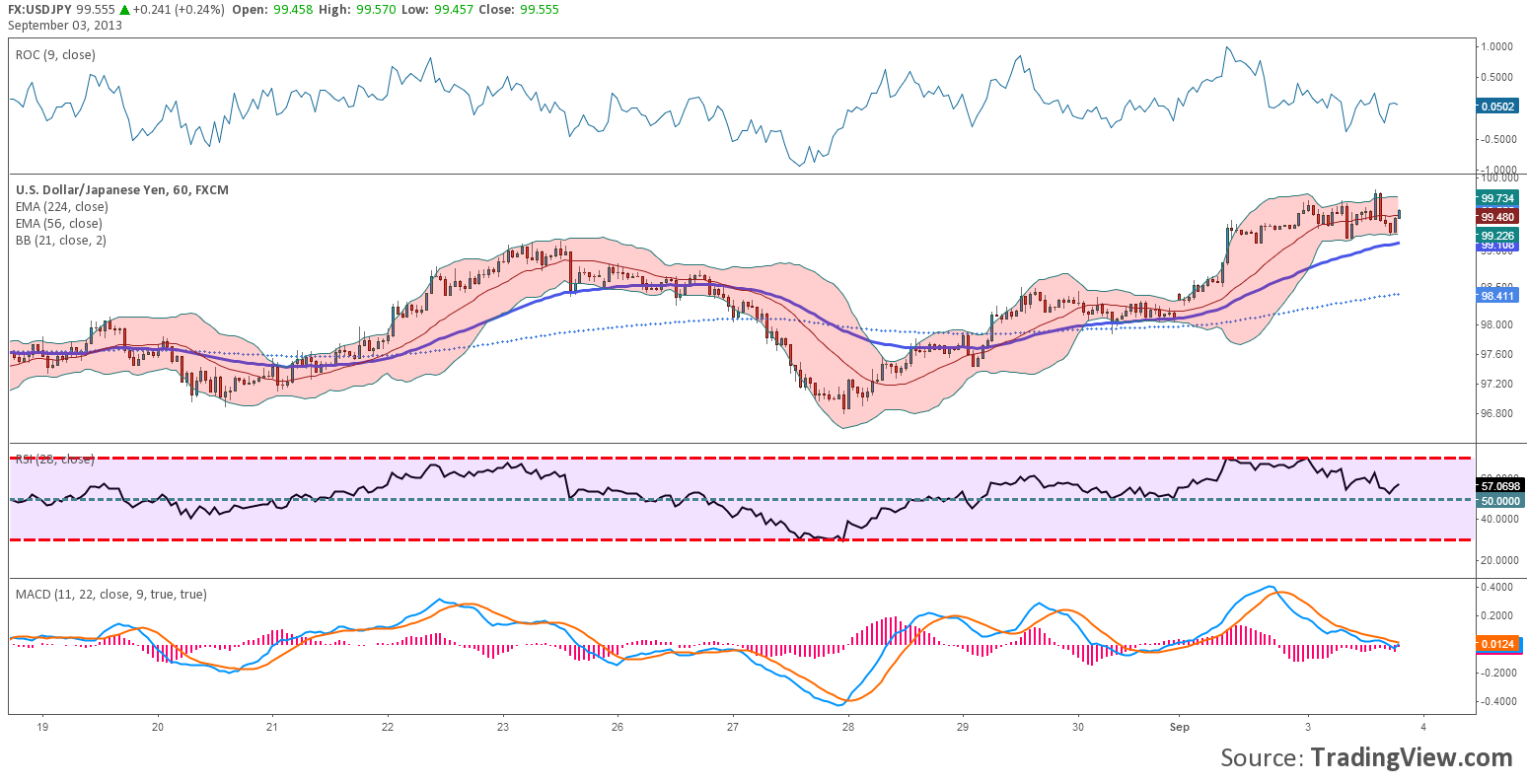The image size is (1527, 784).
Task: Click the High: 99.570 value
Action: 358,8
